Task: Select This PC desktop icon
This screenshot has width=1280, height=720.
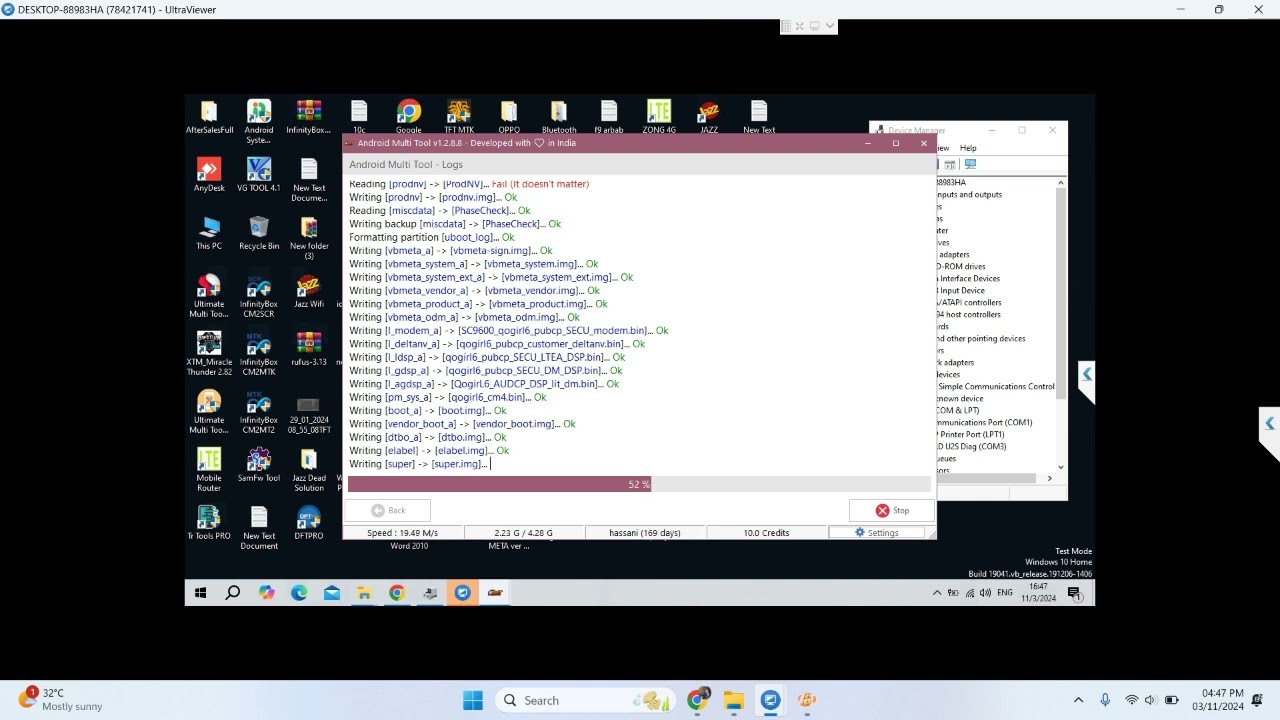Action: coord(209,234)
